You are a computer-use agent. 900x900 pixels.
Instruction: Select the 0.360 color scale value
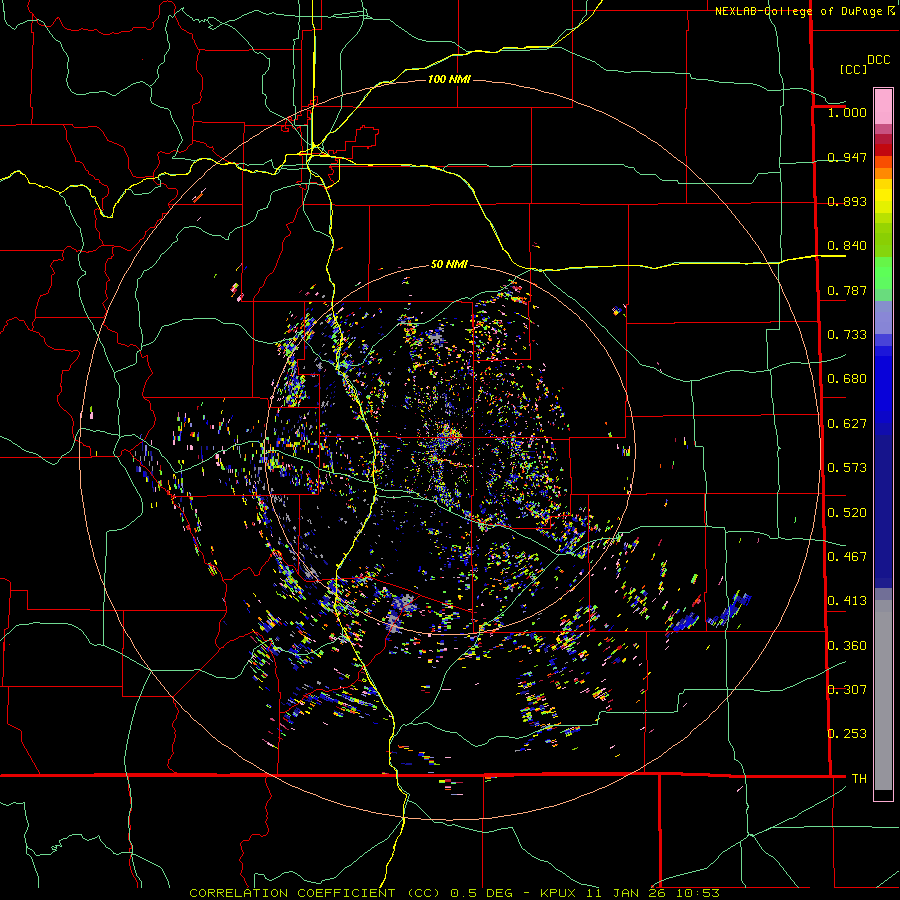[x=847, y=646]
